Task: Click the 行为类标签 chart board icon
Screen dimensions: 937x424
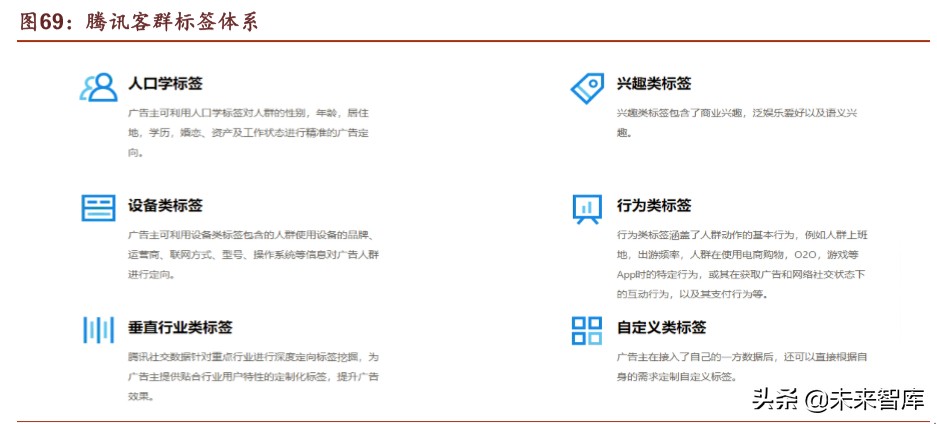Action: [587, 210]
